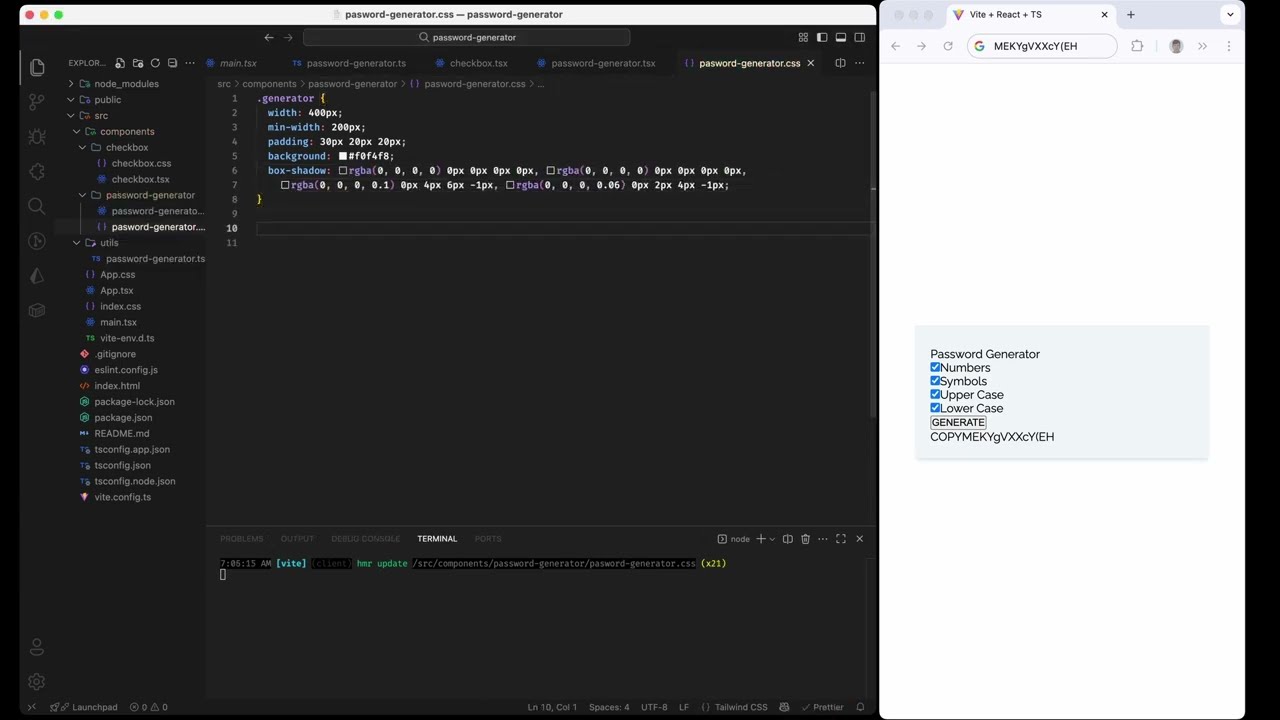
Task: Change language mode from Tailwind CSS
Action: [x=741, y=707]
